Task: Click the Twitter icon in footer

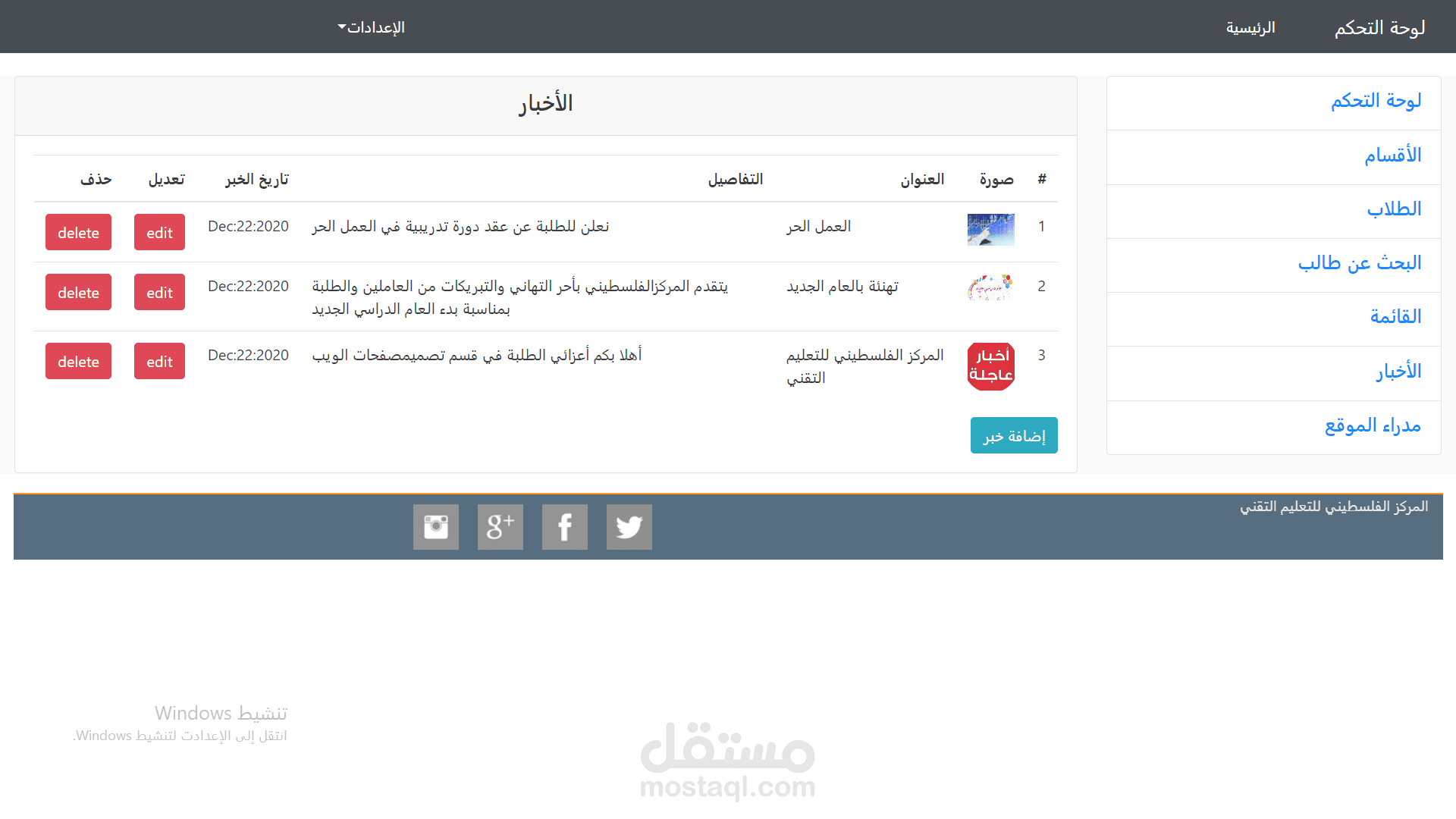Action: point(629,527)
